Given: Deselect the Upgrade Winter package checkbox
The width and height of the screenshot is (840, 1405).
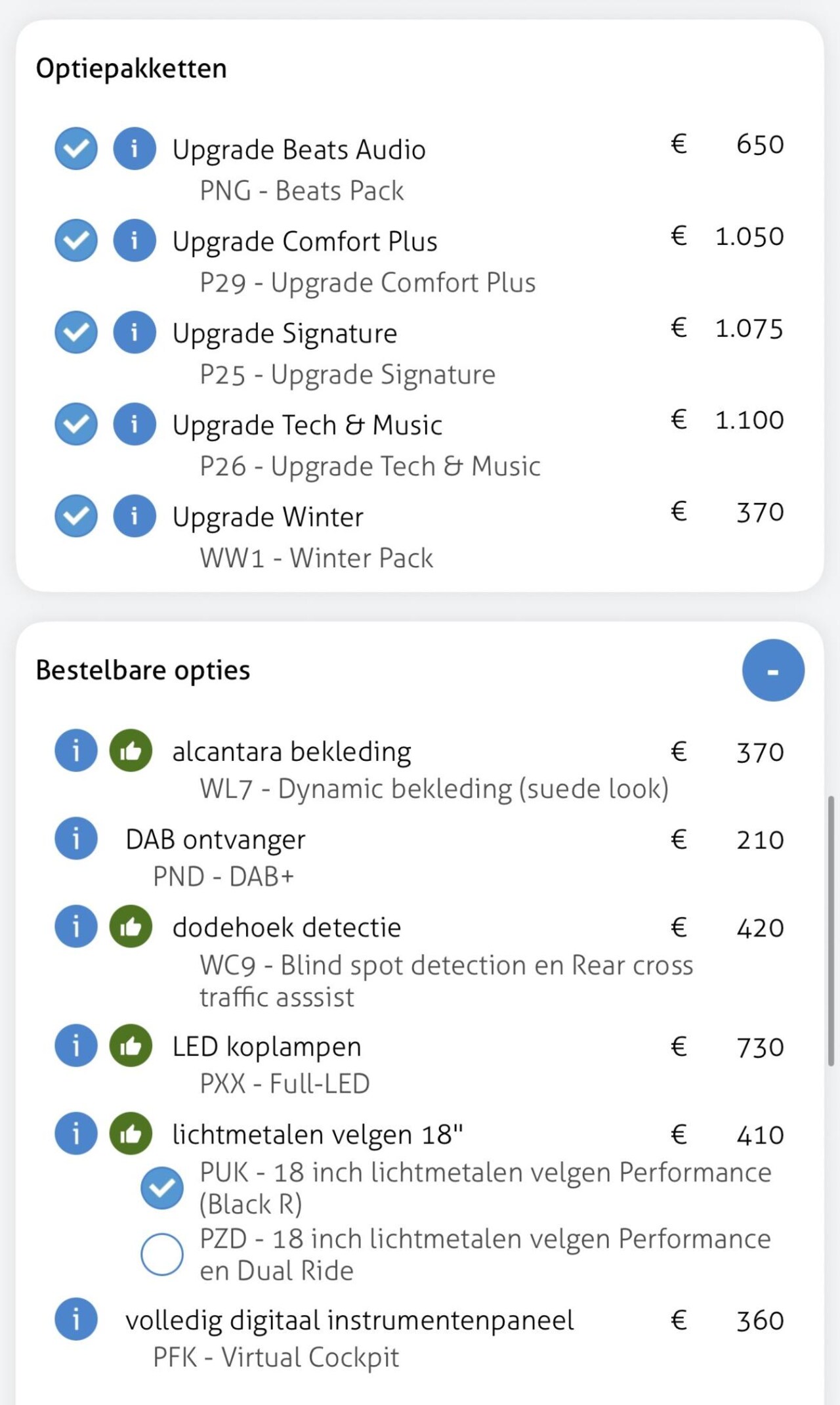Looking at the screenshot, I should pyautogui.click(x=76, y=516).
